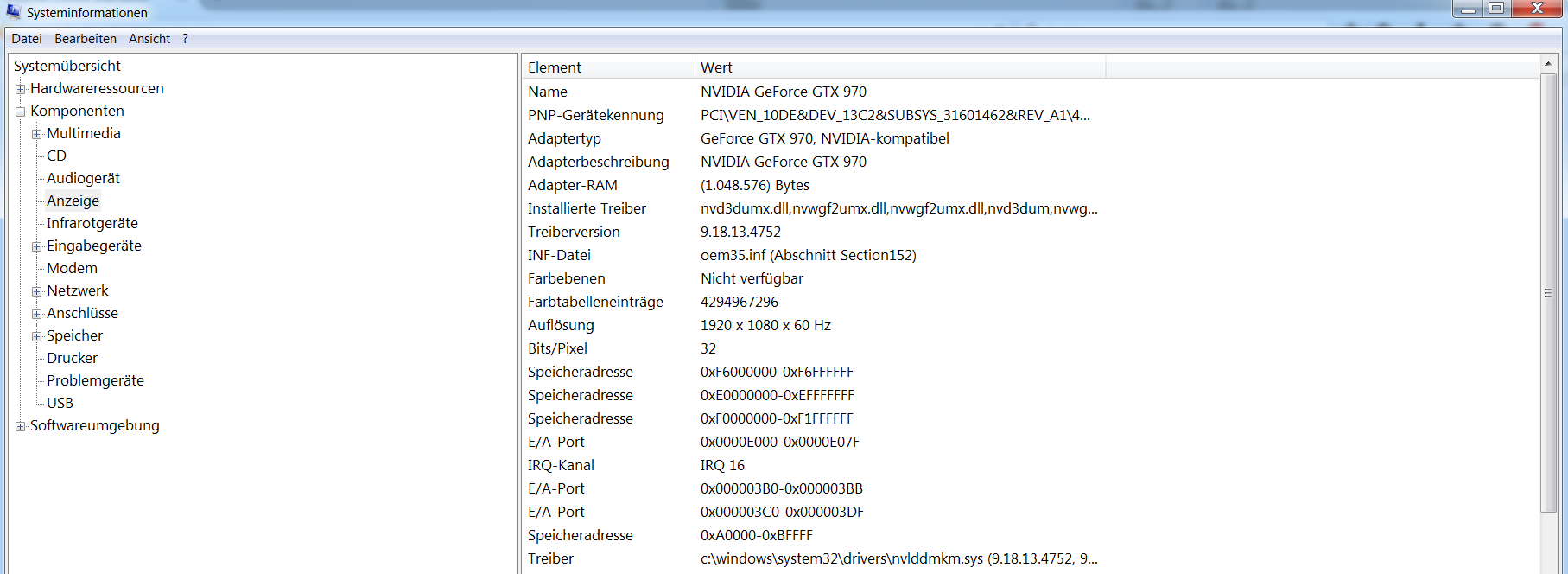Select the Drucker tree item
This screenshot has height=574, width=1568.
click(72, 358)
